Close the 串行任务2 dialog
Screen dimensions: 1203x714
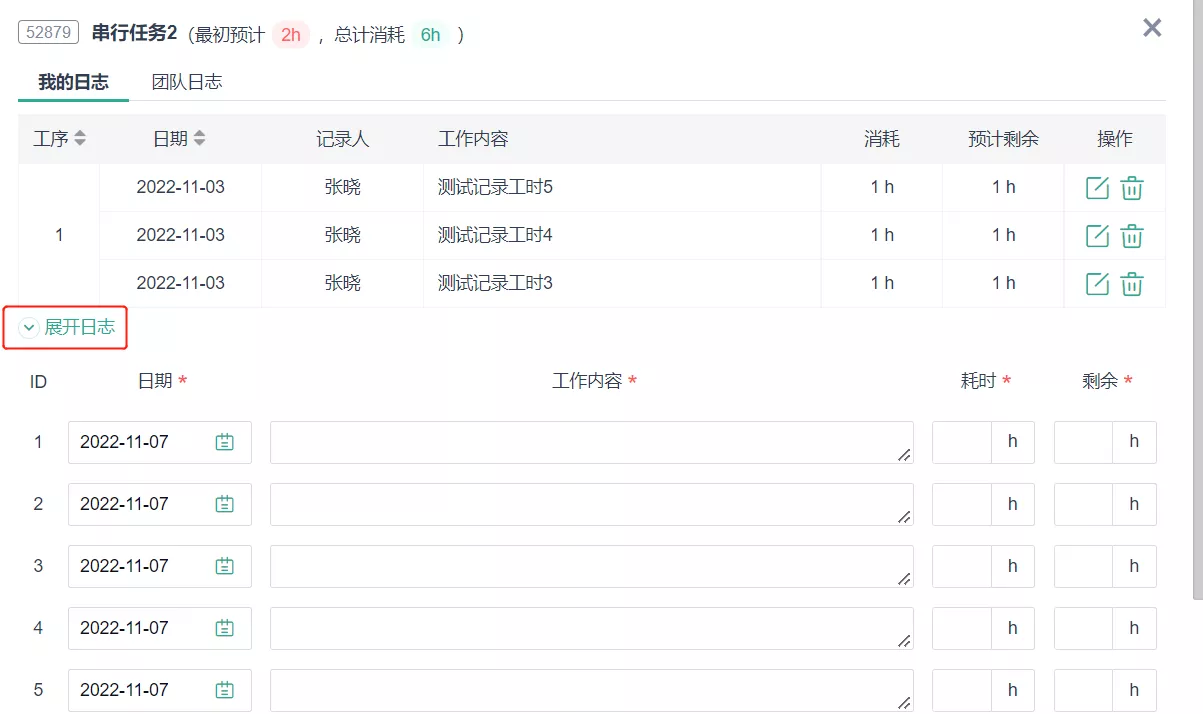click(x=1152, y=28)
